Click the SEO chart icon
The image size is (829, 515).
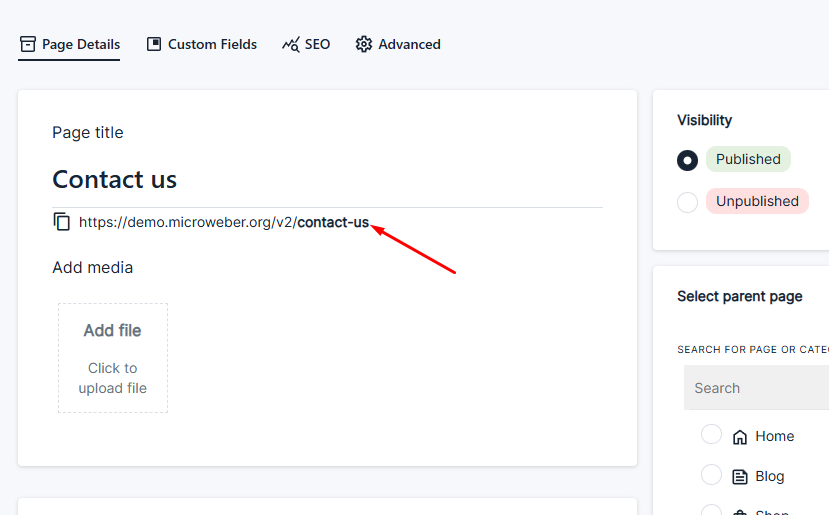(x=291, y=44)
